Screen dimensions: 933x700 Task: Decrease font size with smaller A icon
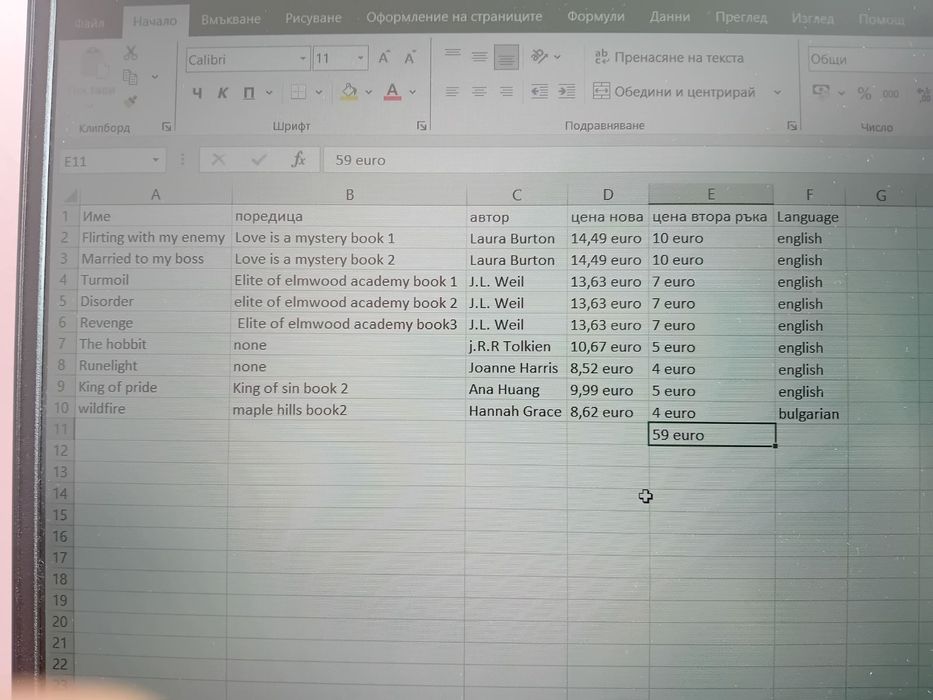[x=409, y=58]
